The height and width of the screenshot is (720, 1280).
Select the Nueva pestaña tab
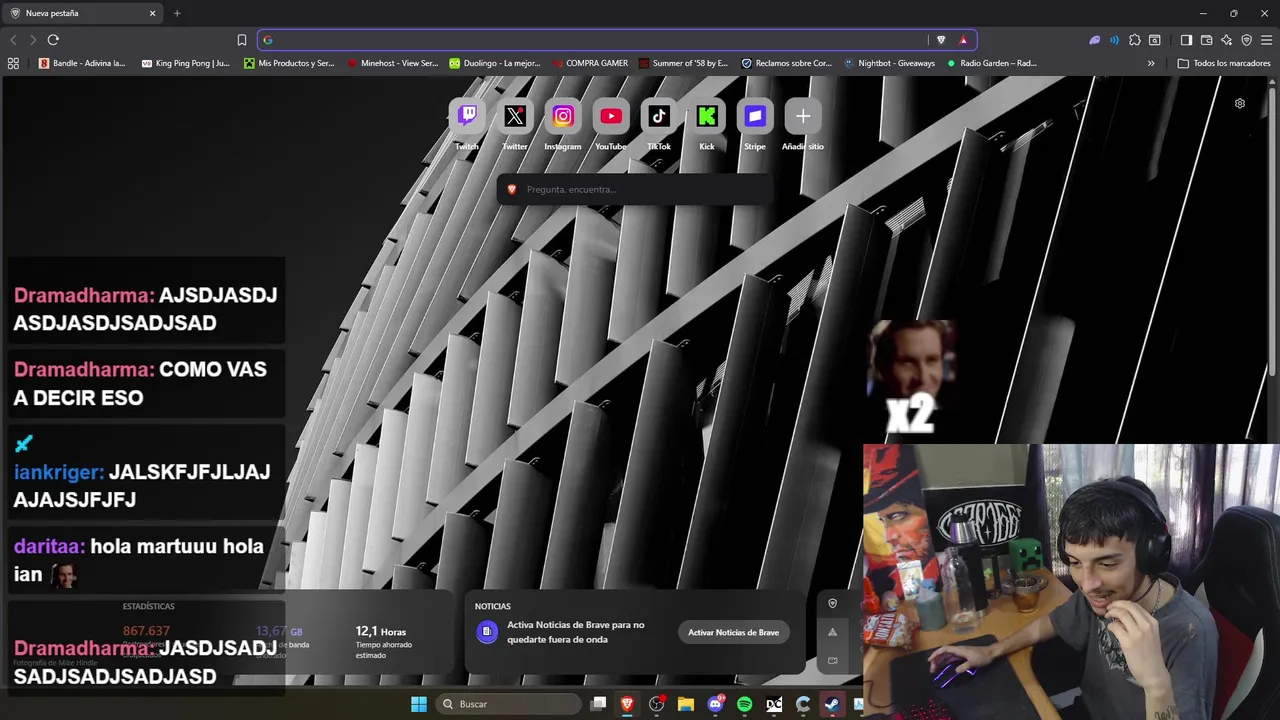[x=80, y=13]
